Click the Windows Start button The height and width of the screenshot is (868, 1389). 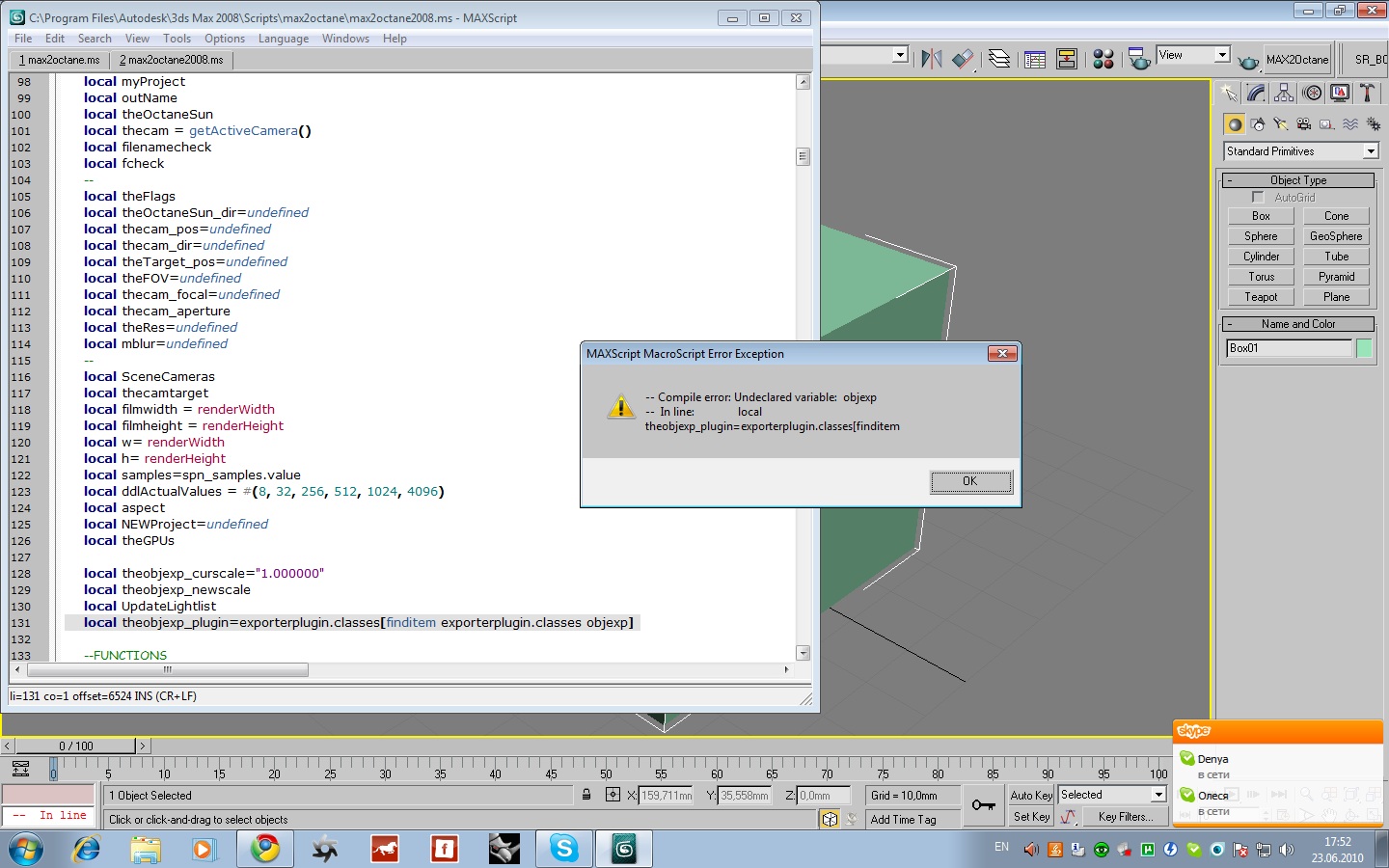(x=26, y=850)
